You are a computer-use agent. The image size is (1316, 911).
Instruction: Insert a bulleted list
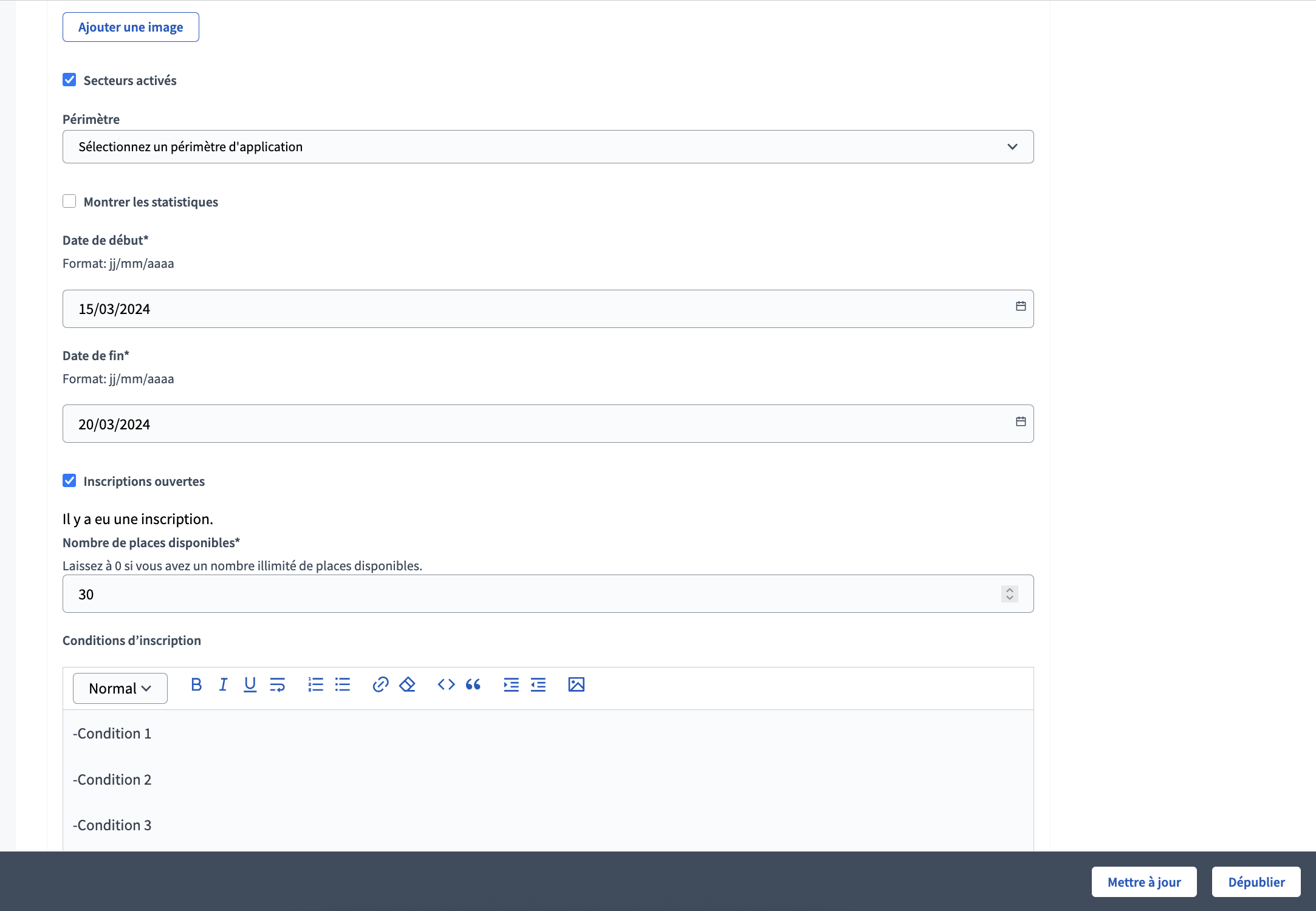(343, 685)
